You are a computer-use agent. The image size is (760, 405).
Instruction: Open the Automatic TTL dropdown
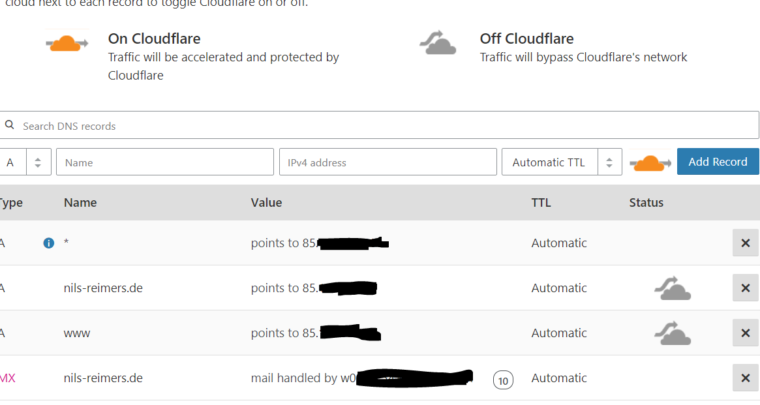(x=562, y=162)
